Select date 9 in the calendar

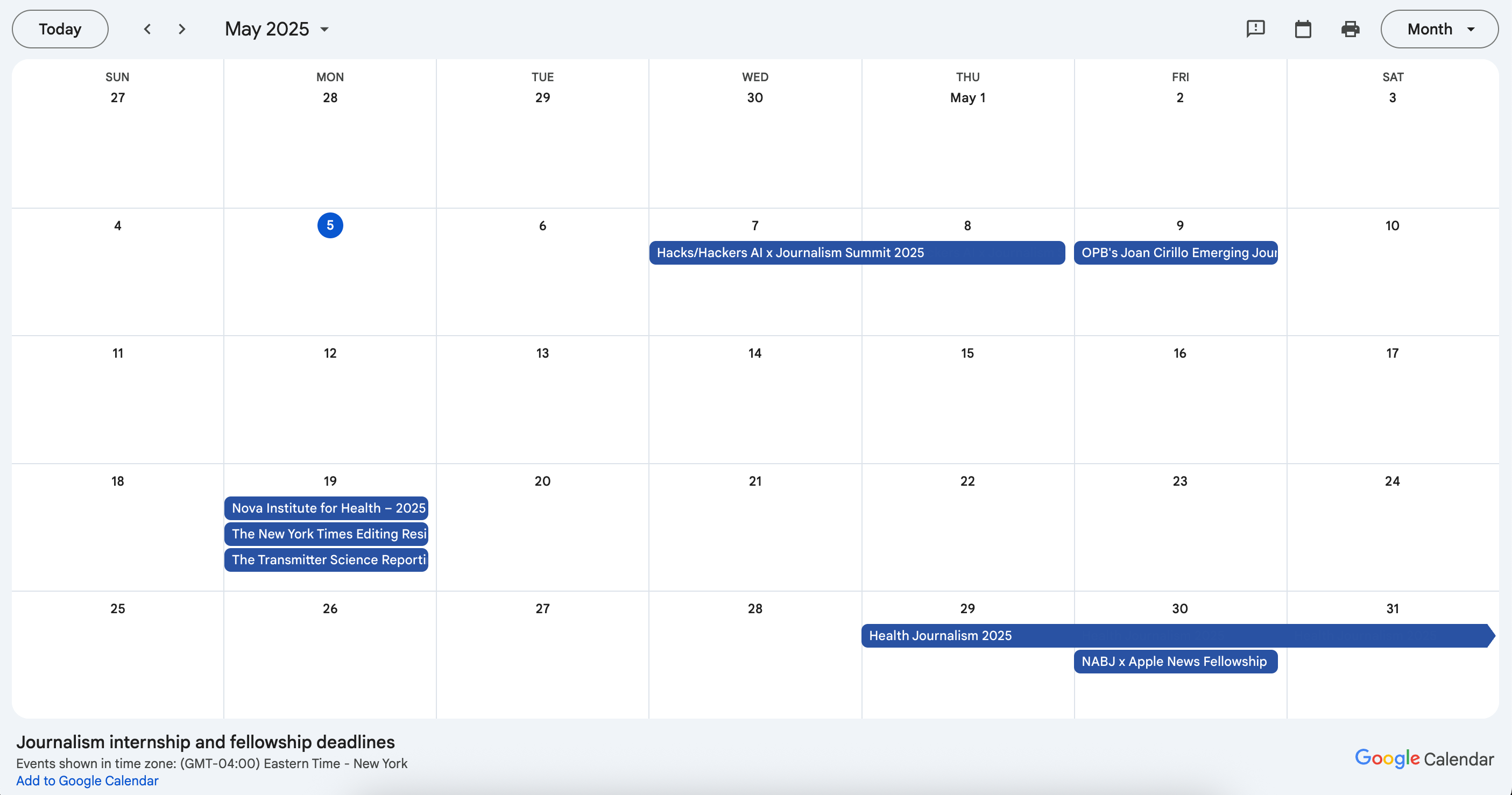[1180, 225]
